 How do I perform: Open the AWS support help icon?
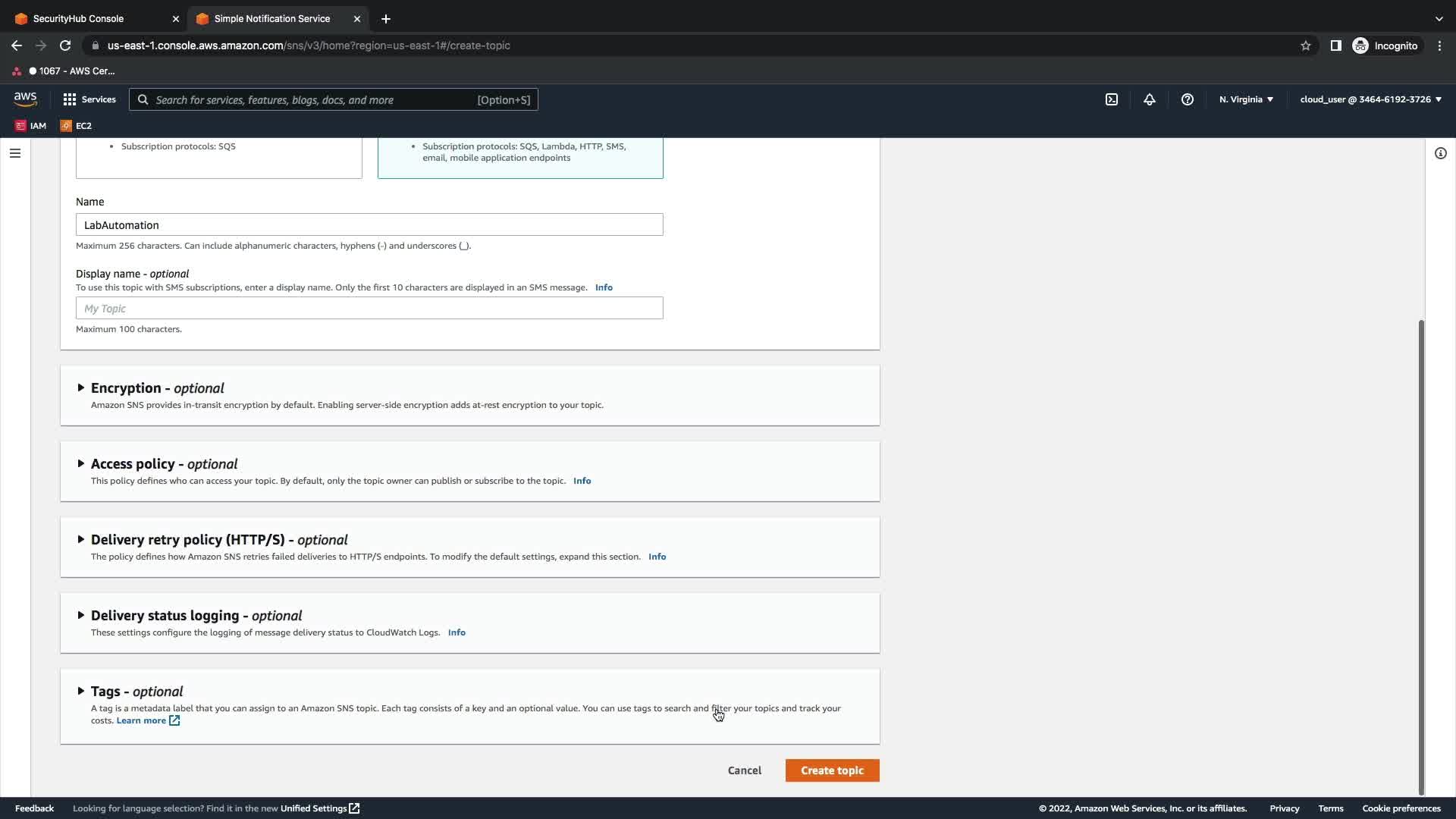tap(1187, 99)
